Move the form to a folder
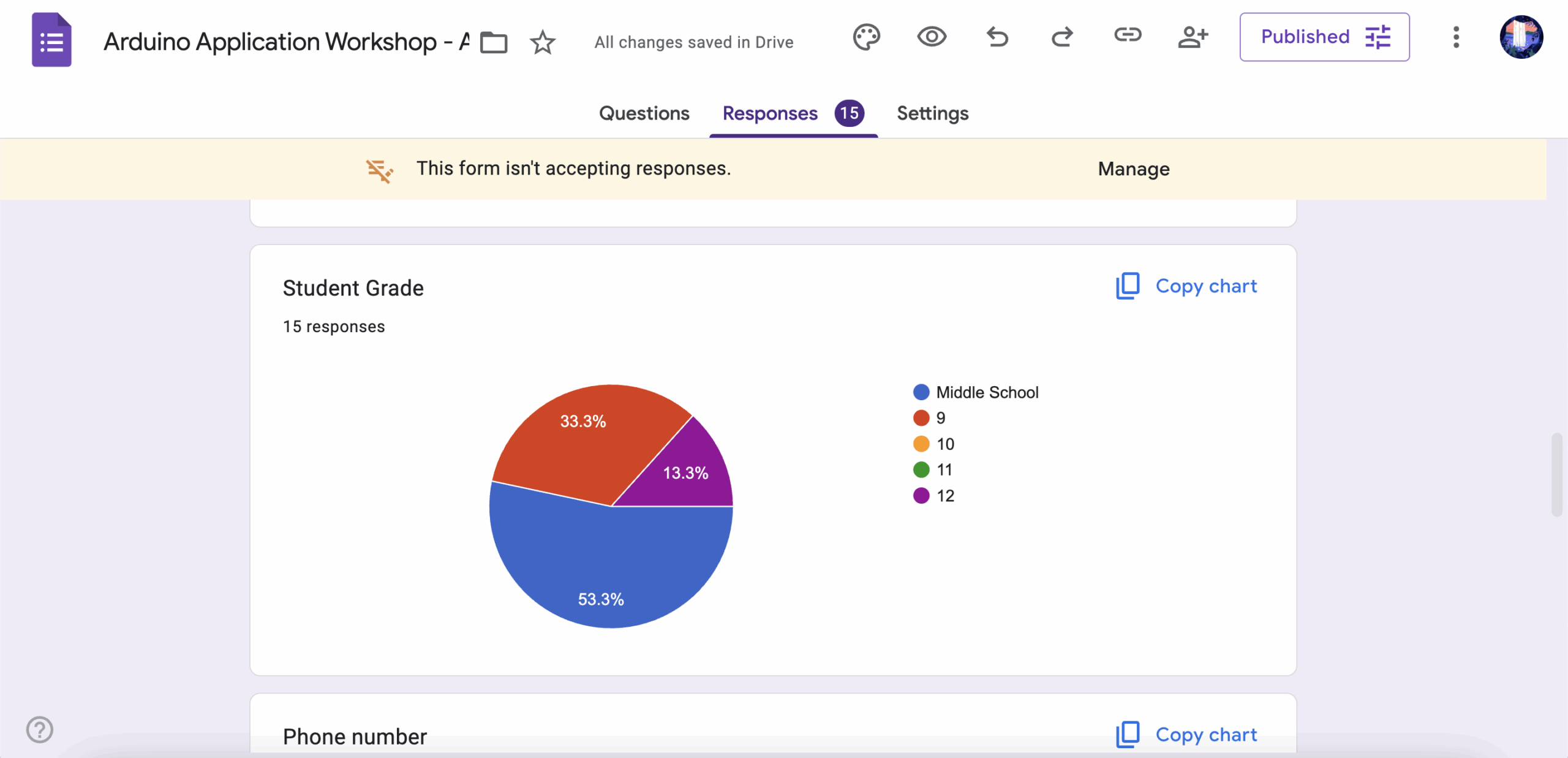 click(x=494, y=42)
